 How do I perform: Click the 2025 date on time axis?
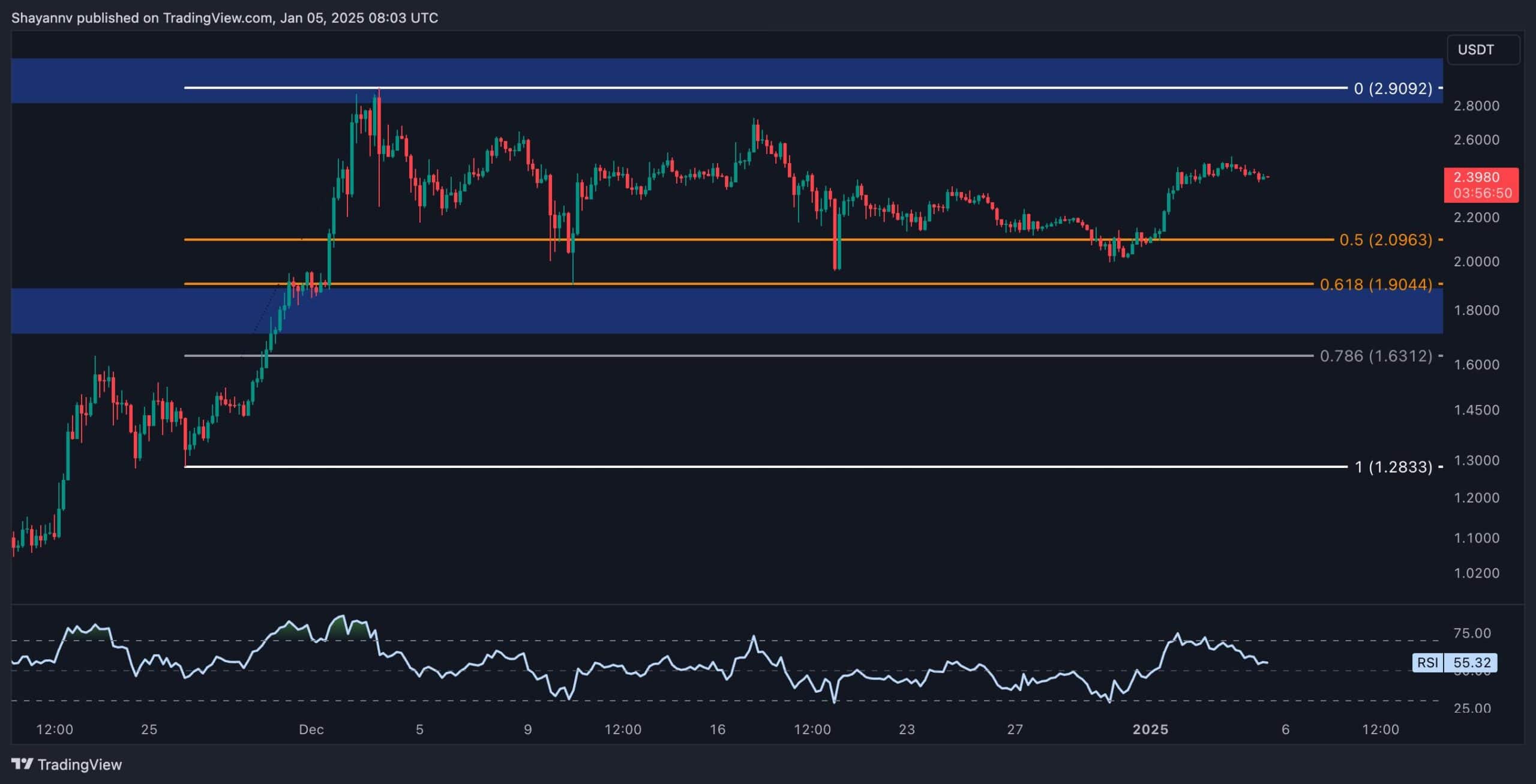[x=1150, y=730]
